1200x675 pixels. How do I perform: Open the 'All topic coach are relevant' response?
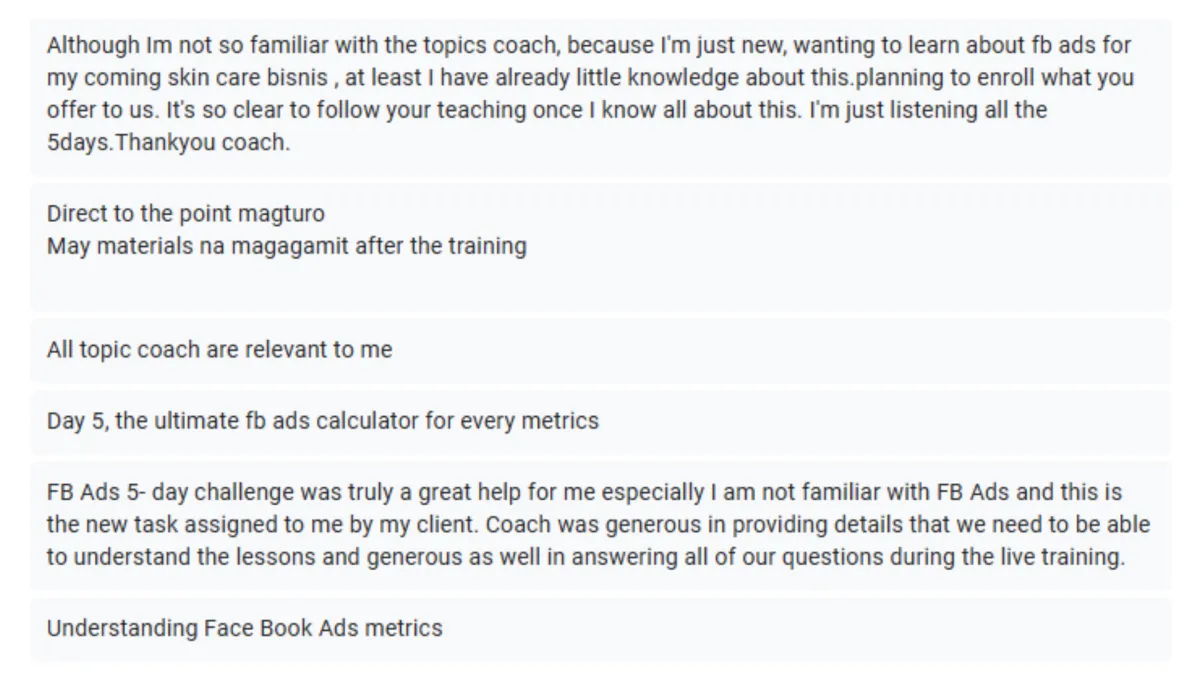point(600,350)
